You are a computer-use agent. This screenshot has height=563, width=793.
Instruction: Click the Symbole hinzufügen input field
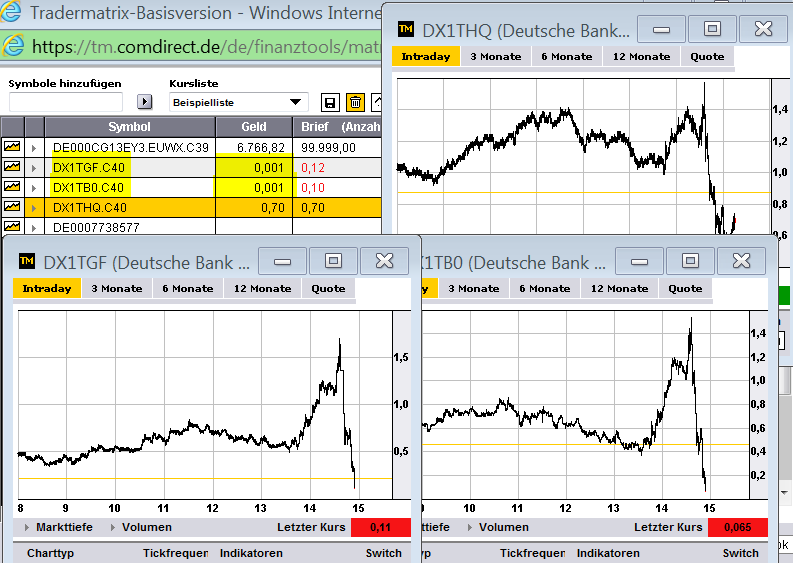[66, 102]
